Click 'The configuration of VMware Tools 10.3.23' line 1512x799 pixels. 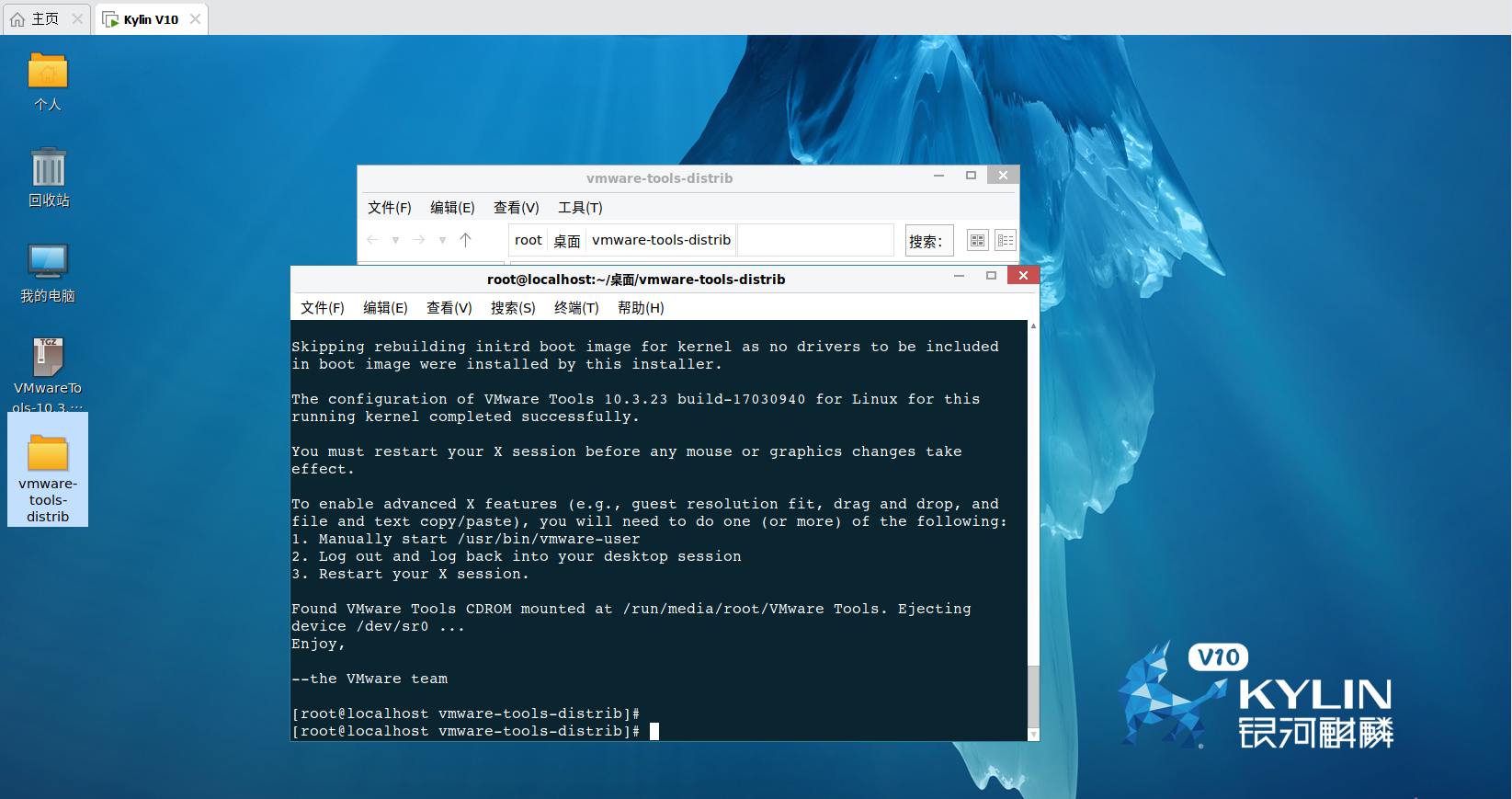(635, 399)
